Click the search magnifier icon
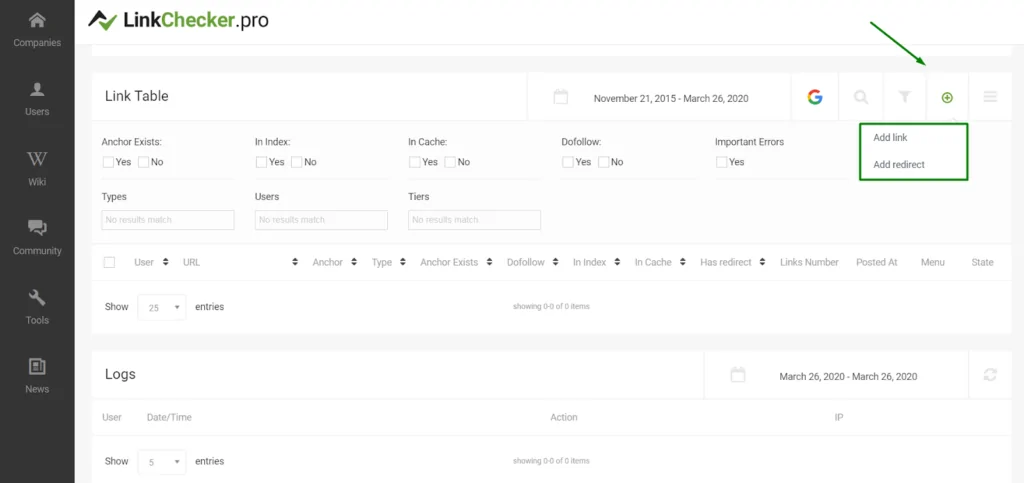Image resolution: width=1024 pixels, height=483 pixels. [861, 97]
